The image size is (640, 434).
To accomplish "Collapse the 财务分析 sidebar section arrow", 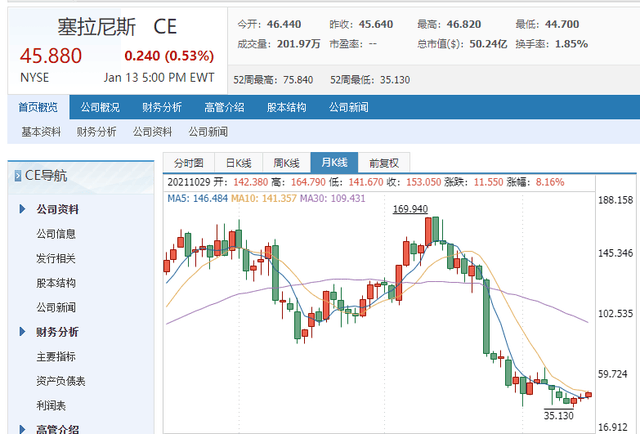I will [x=22, y=332].
